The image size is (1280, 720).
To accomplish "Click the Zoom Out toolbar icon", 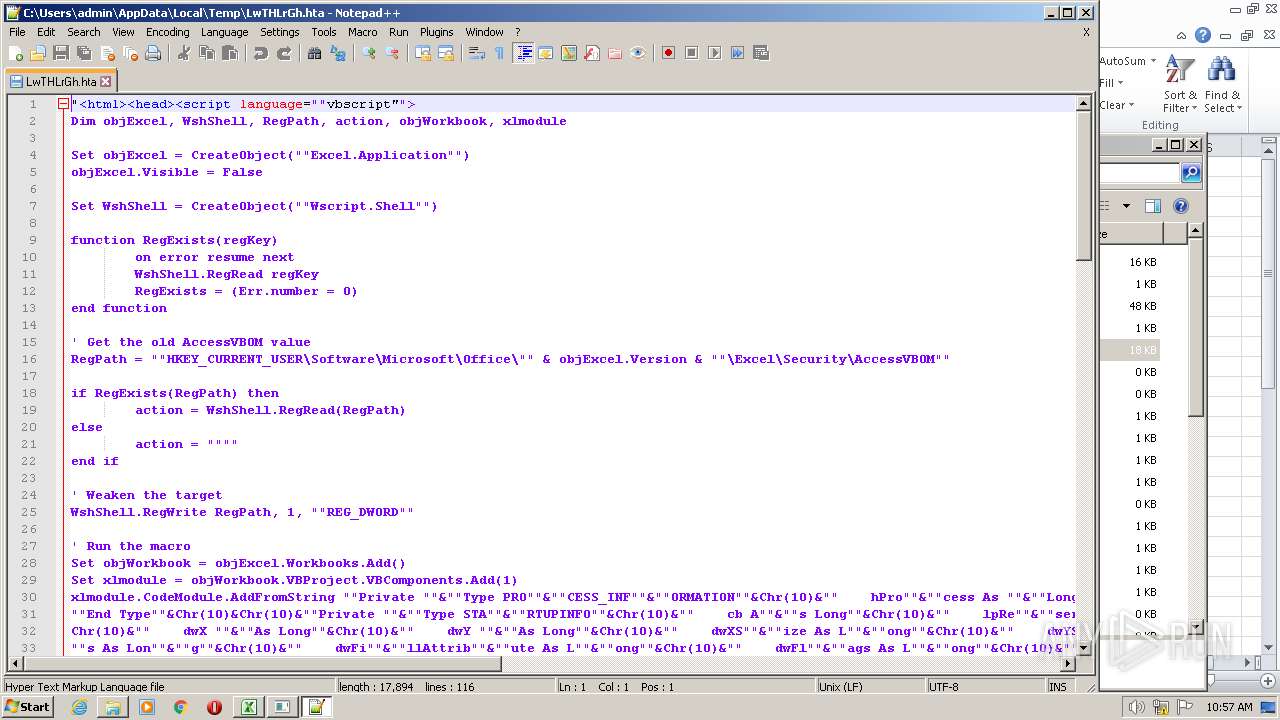I will click(x=392, y=53).
